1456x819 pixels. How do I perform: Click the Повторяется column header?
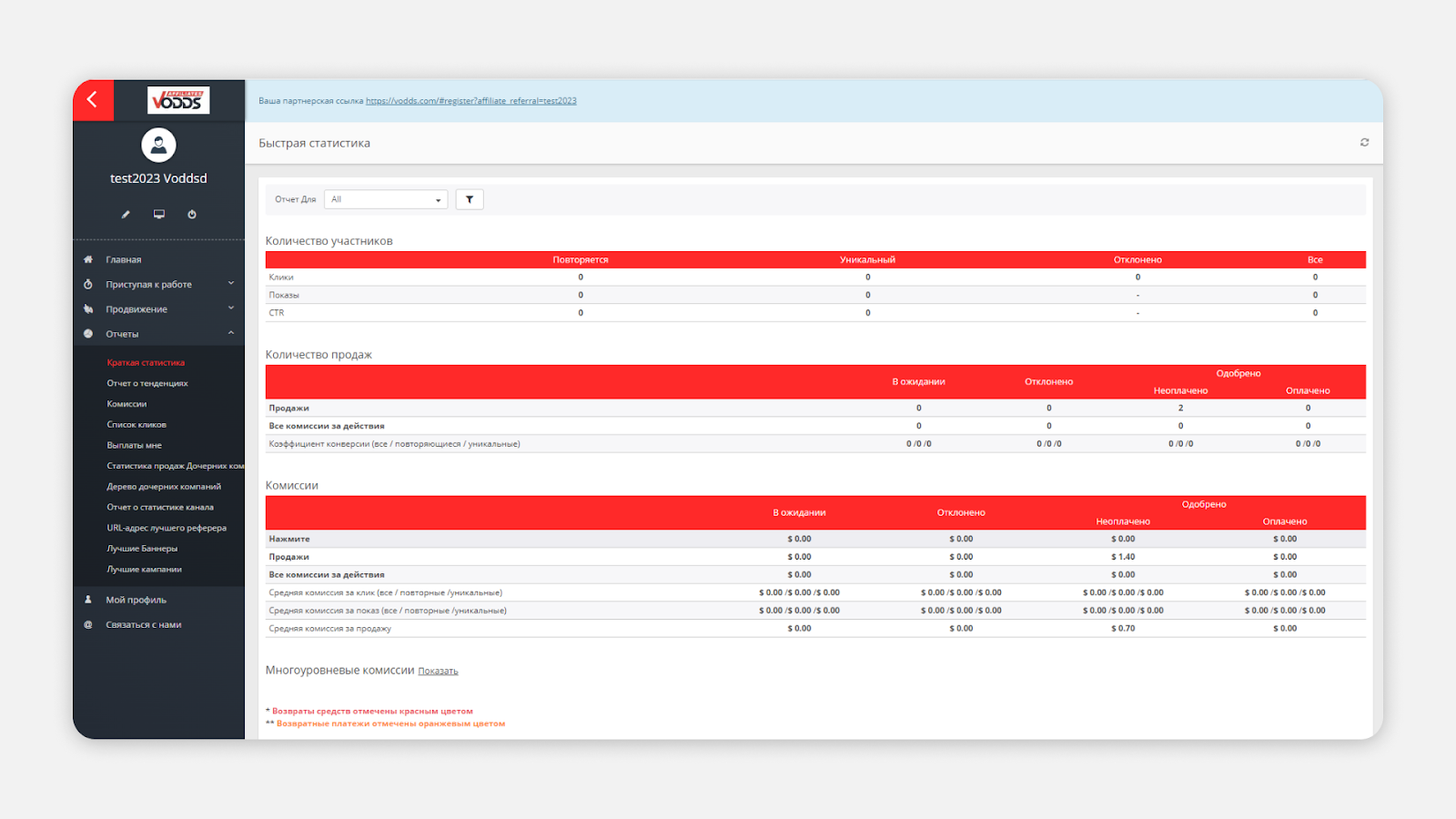click(x=581, y=260)
